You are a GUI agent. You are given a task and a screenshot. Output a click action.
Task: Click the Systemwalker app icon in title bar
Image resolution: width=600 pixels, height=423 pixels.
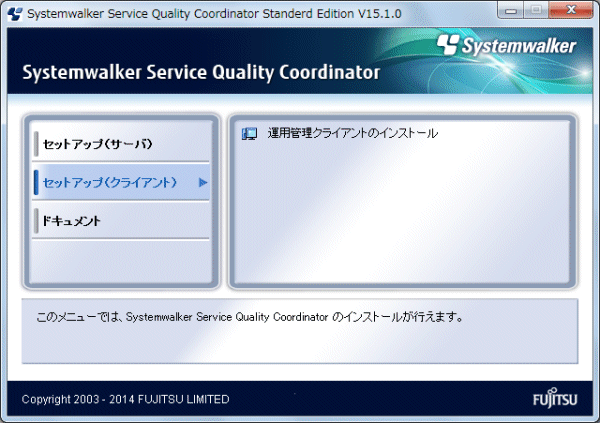point(15,14)
